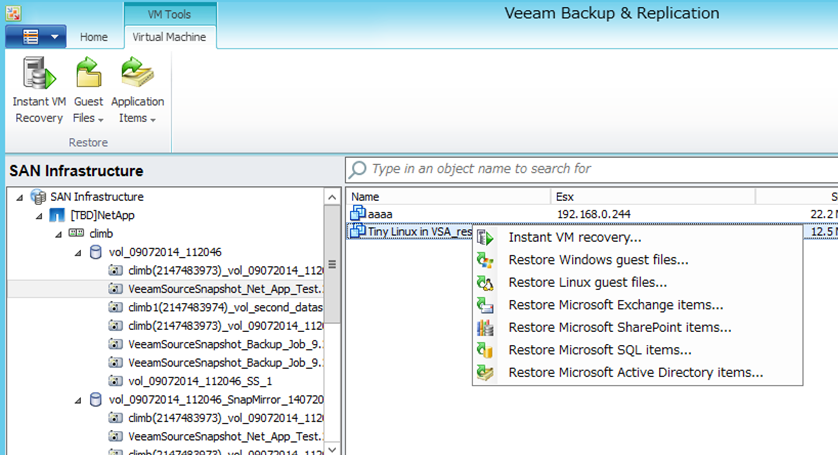Click the tree scrollbar down arrow
Image resolution: width=838 pixels, height=455 pixels.
coord(332,449)
